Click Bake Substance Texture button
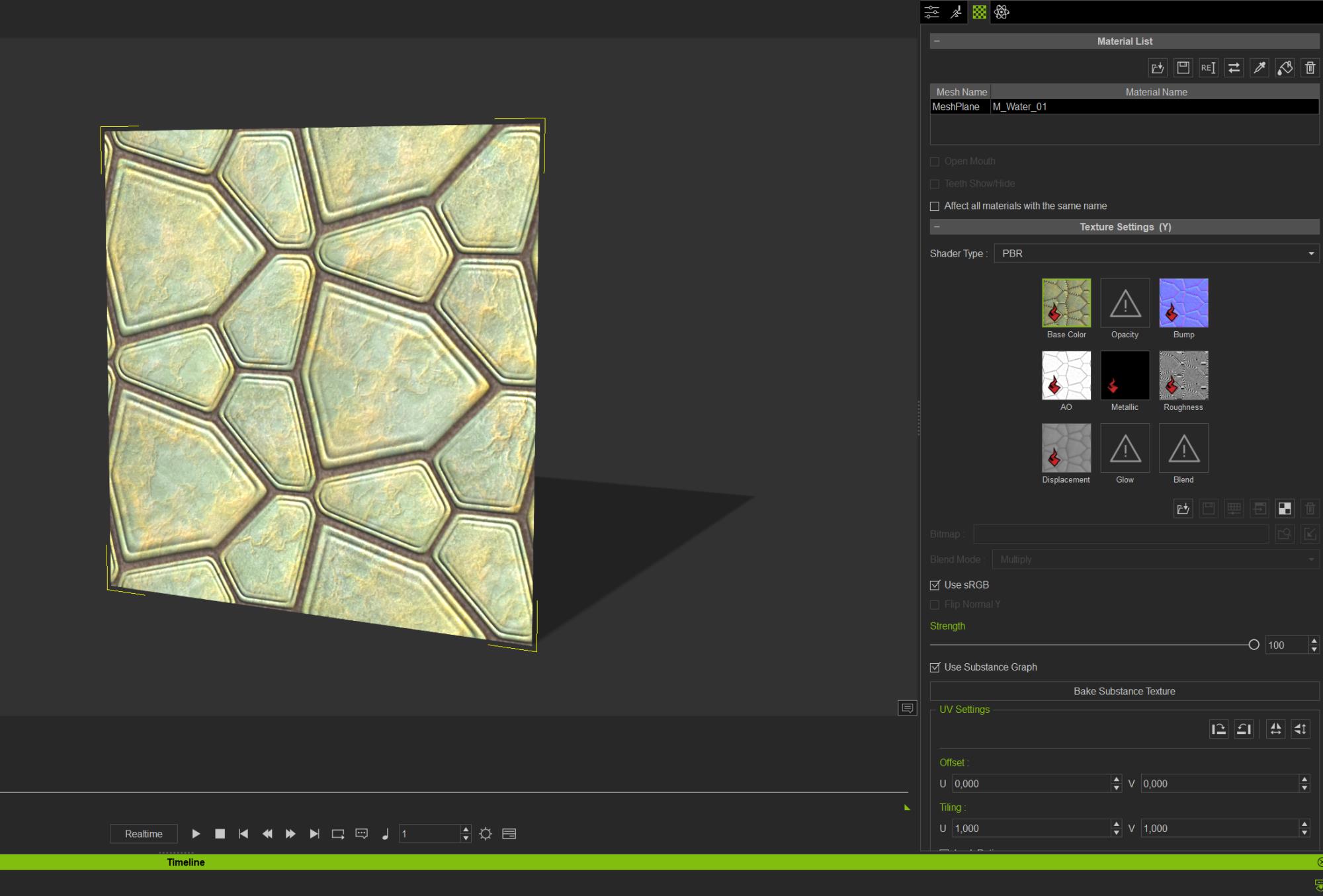 coord(1125,691)
